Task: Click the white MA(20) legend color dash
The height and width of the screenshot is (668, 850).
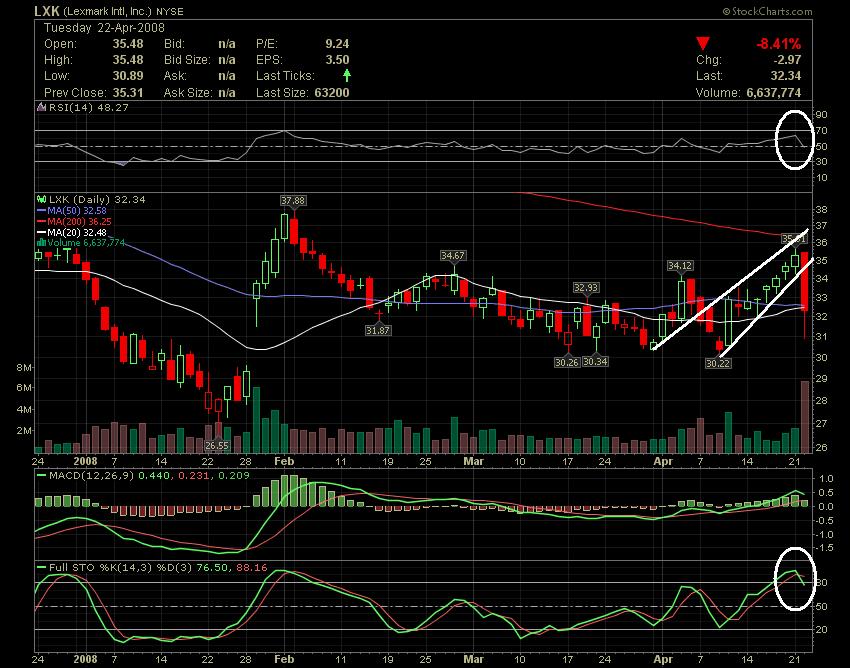Action: (x=42, y=232)
